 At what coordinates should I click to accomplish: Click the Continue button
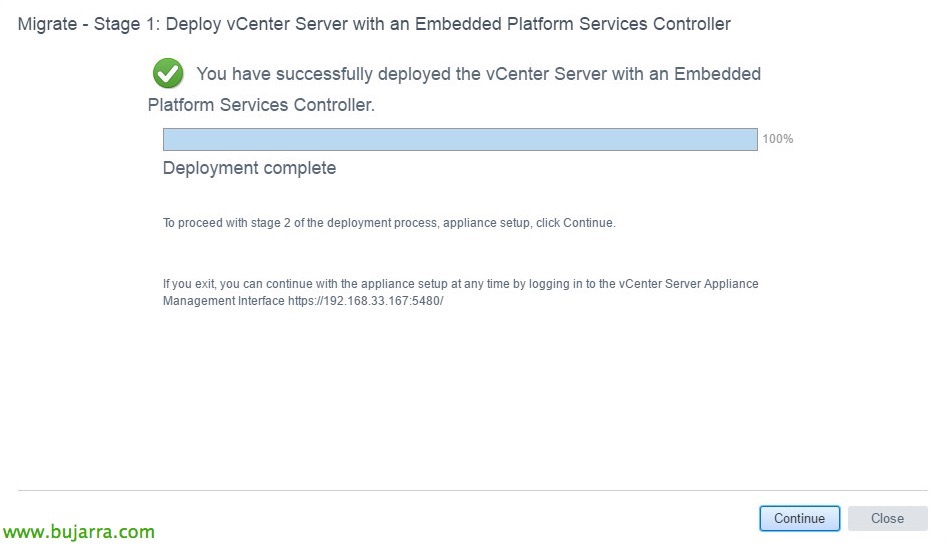click(x=799, y=518)
